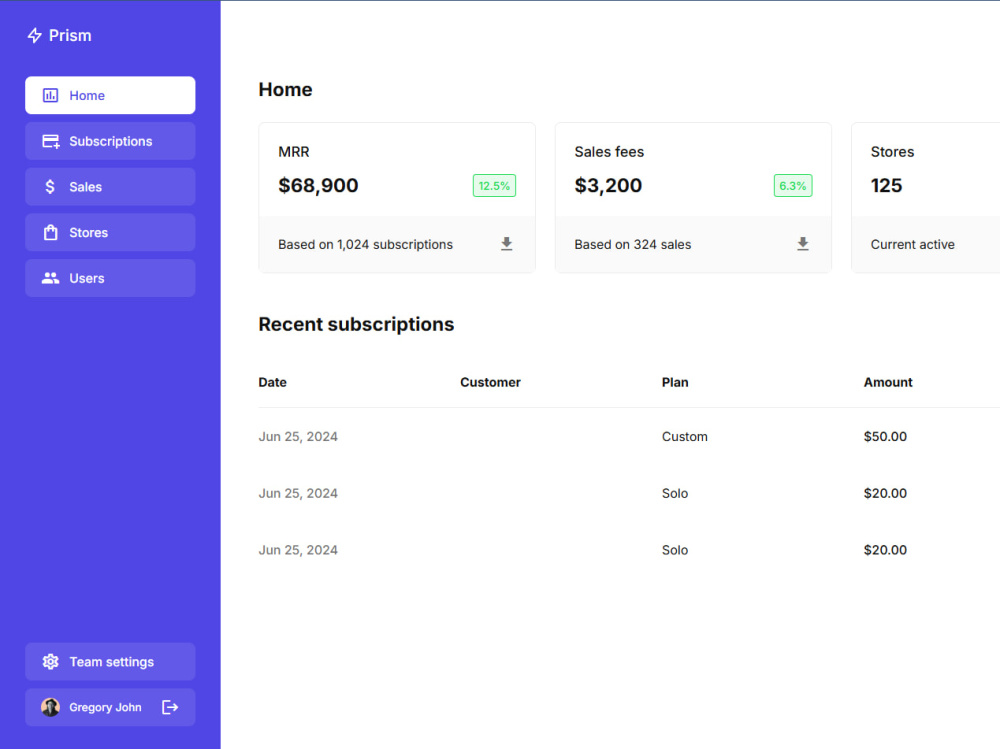Viewport: 1000px width, 749px height.
Task: Click 'Based on 324 sales' text
Action: [633, 244]
